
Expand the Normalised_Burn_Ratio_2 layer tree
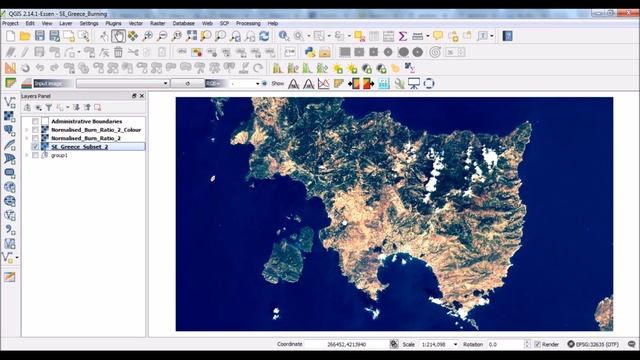(x=27, y=138)
